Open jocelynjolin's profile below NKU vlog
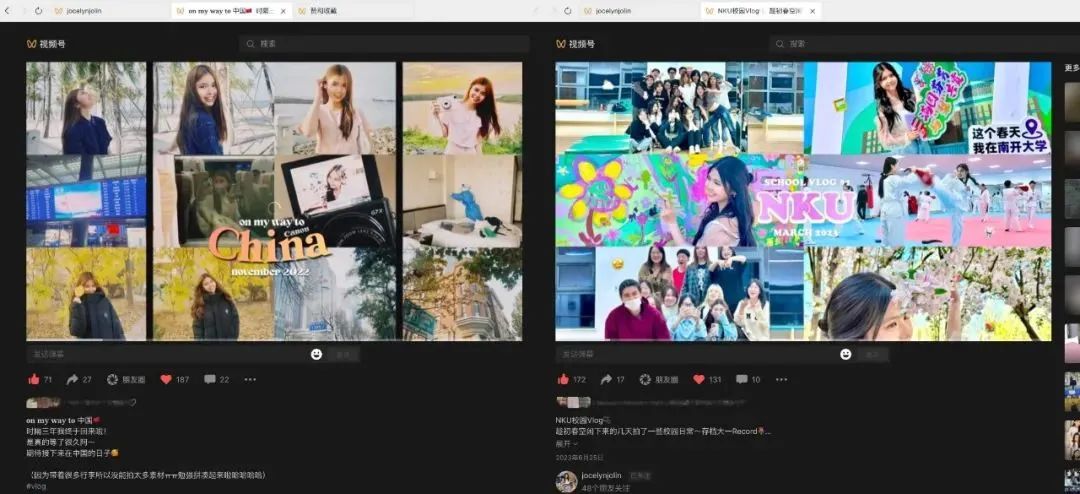The width and height of the screenshot is (1080, 494). click(x=566, y=480)
